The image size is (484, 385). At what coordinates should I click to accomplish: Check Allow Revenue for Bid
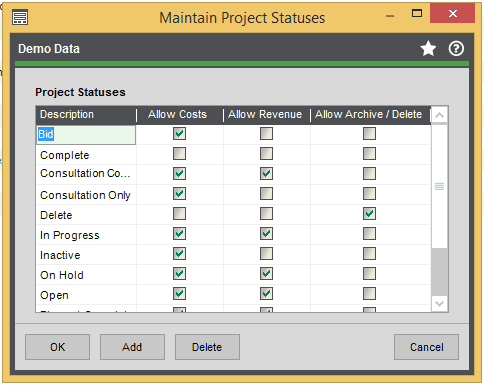266,134
